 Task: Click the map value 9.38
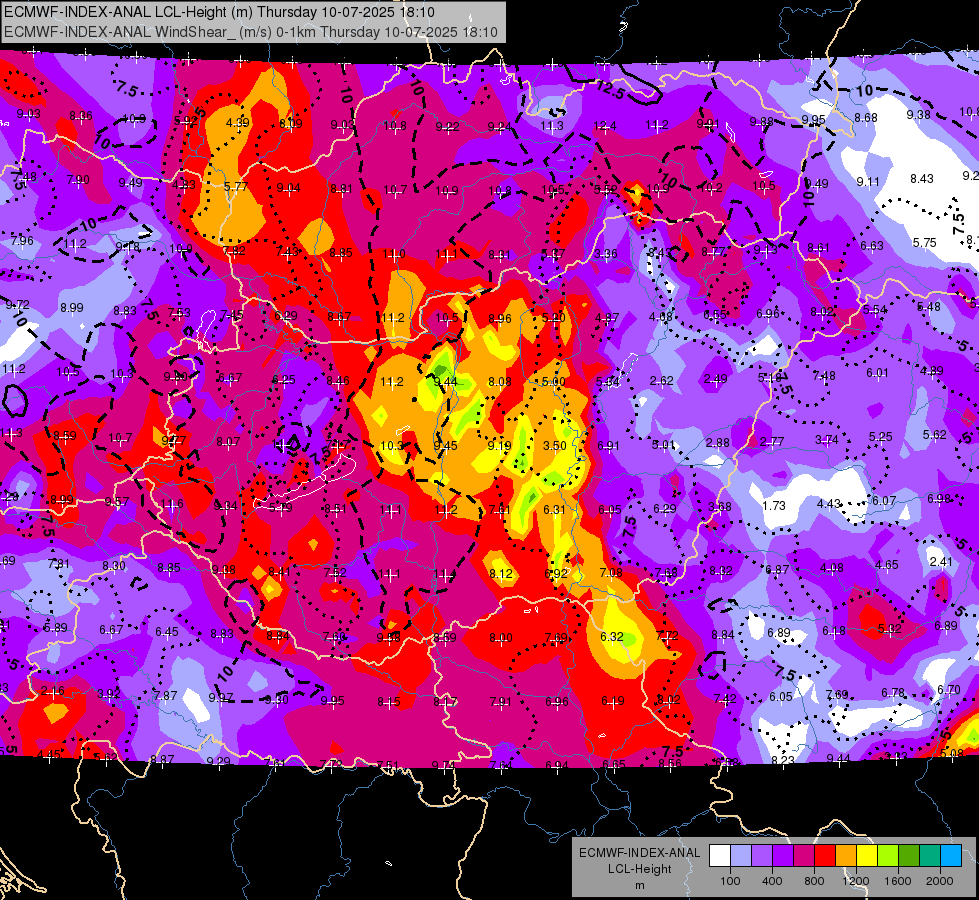tap(918, 114)
